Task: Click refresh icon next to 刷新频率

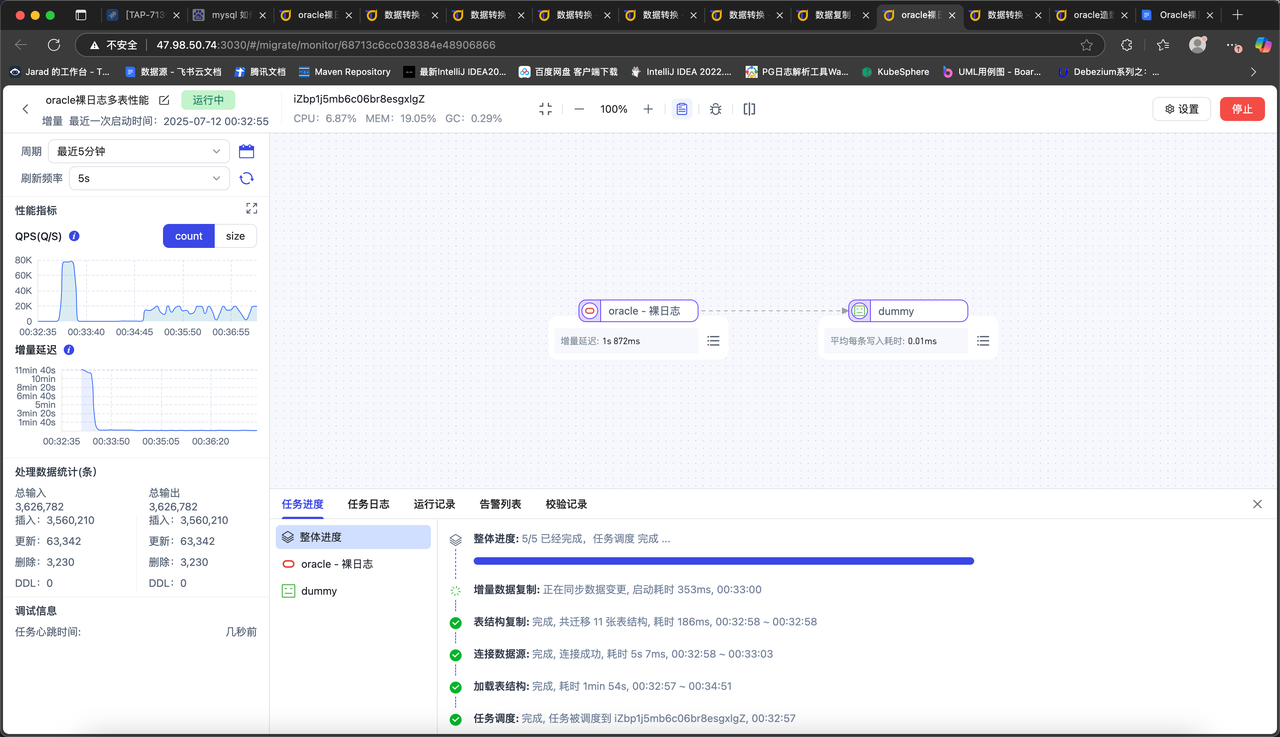Action: (x=246, y=178)
